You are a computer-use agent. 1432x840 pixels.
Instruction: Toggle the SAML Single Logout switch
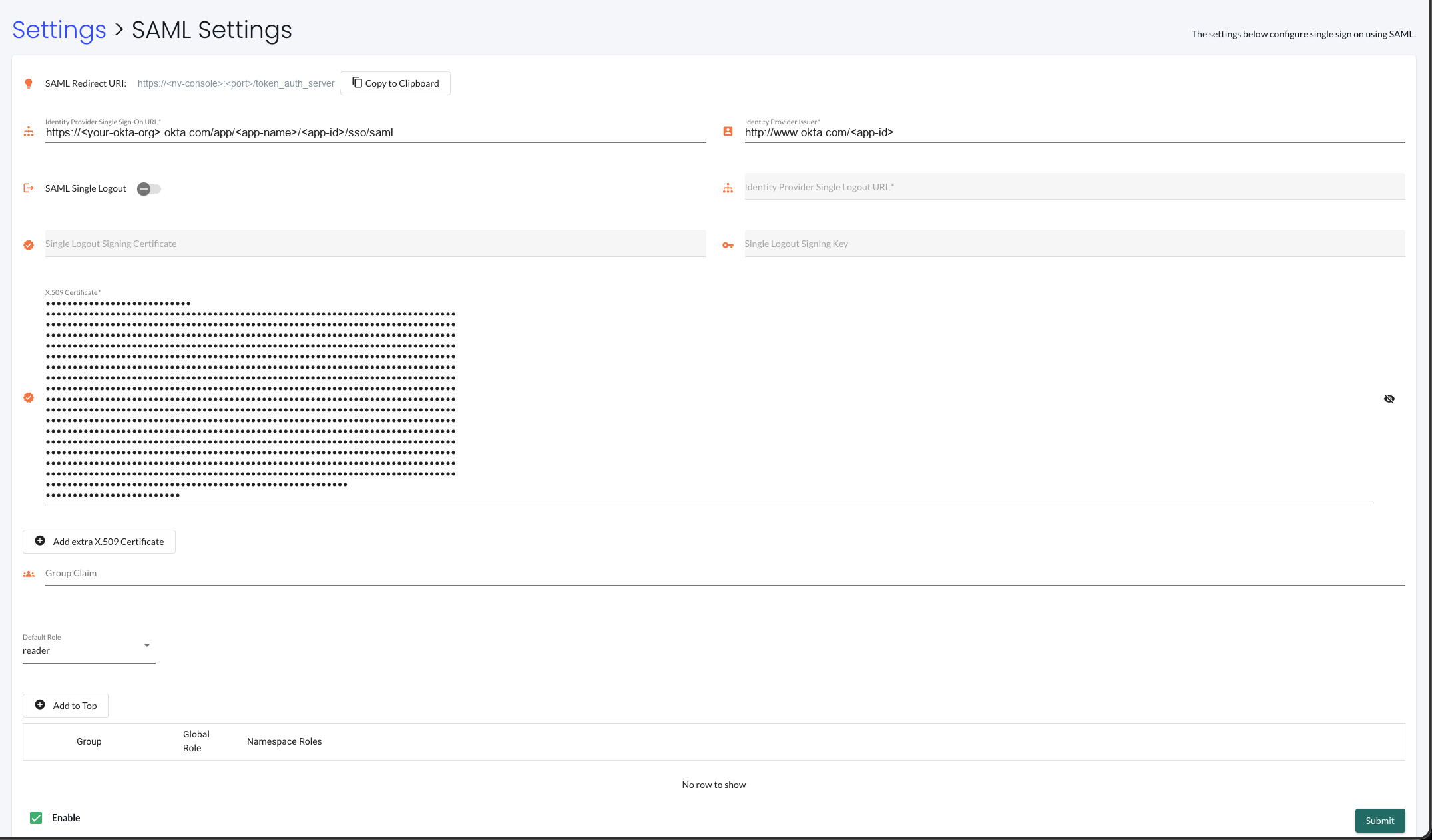(149, 189)
